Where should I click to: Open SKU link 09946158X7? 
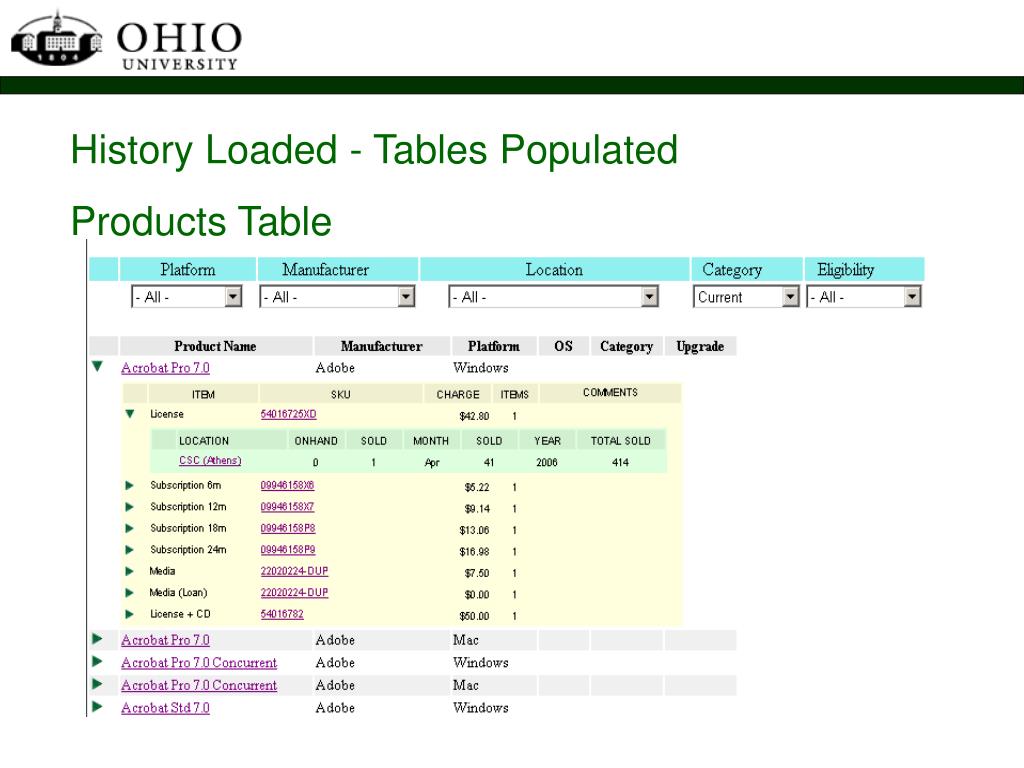(287, 507)
